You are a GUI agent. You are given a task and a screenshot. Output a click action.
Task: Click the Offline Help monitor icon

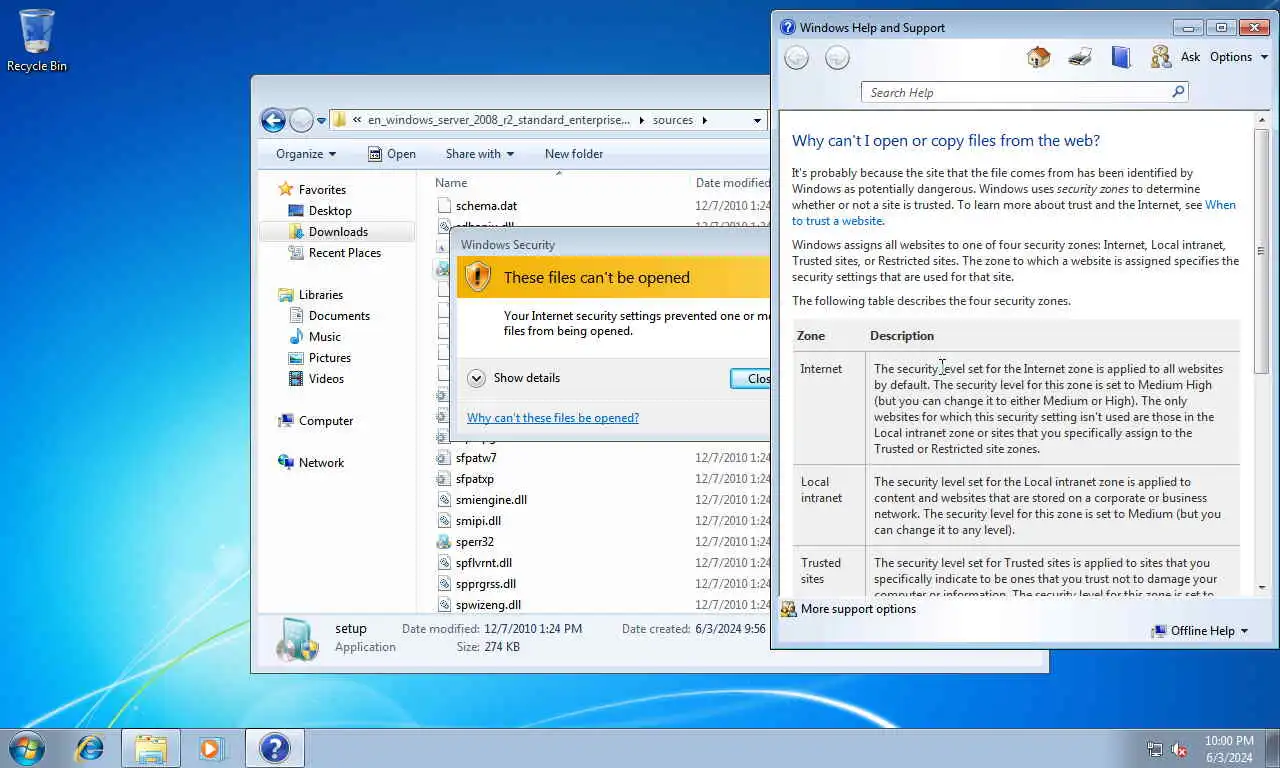(1159, 631)
